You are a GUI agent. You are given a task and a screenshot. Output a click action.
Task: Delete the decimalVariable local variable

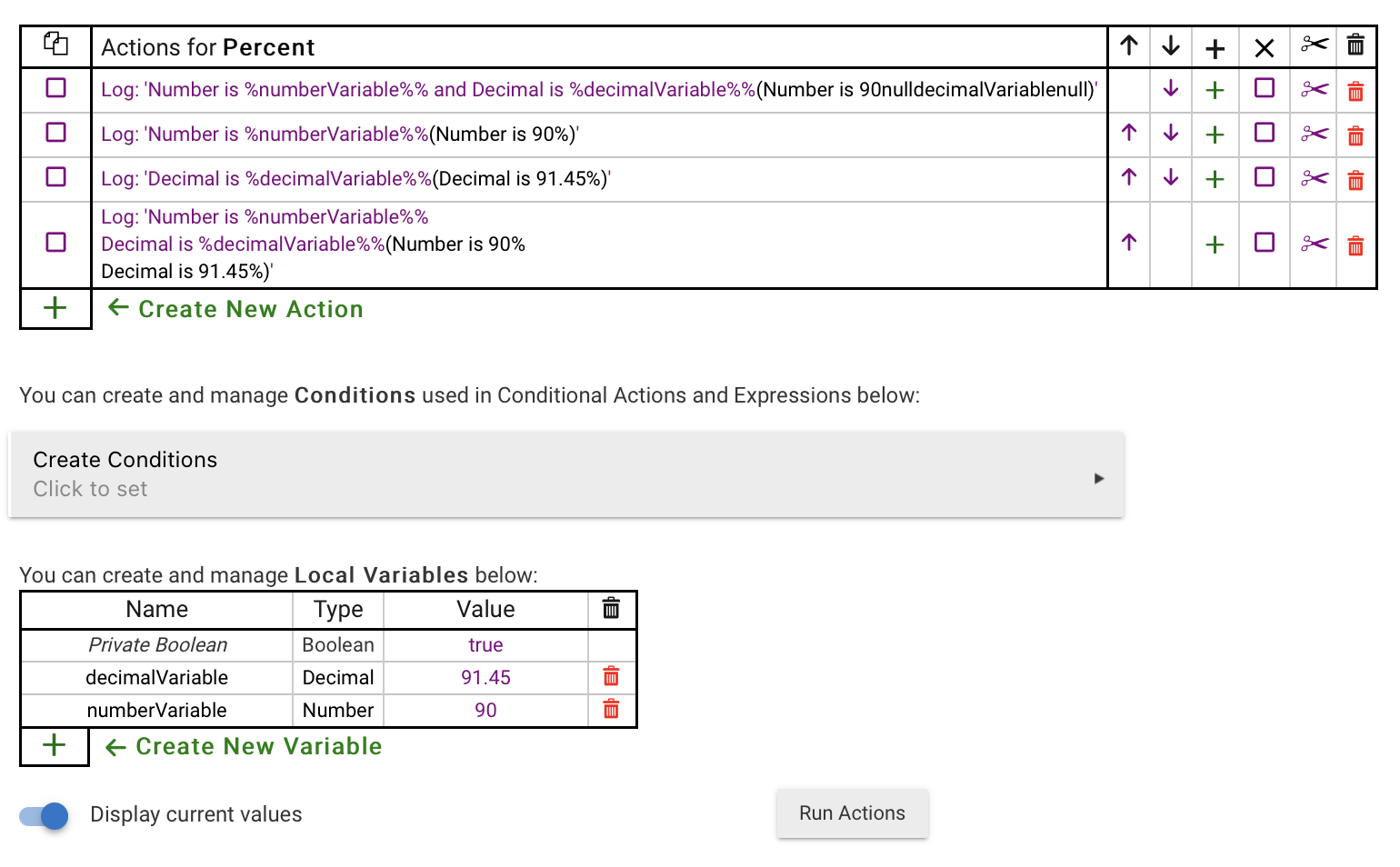pos(611,677)
